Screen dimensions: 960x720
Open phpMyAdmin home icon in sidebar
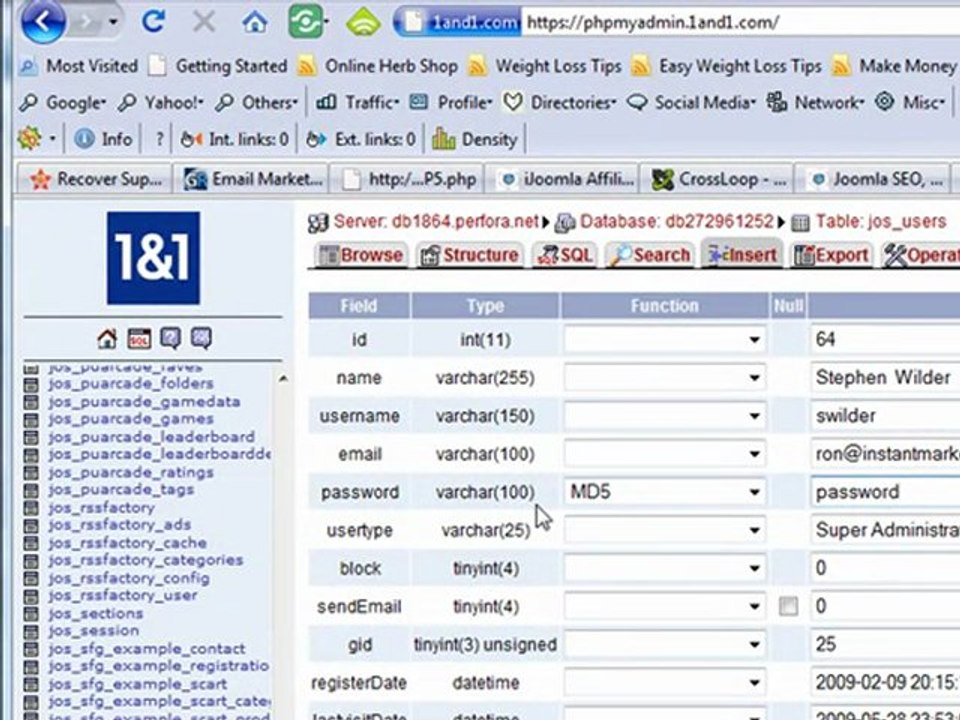107,338
